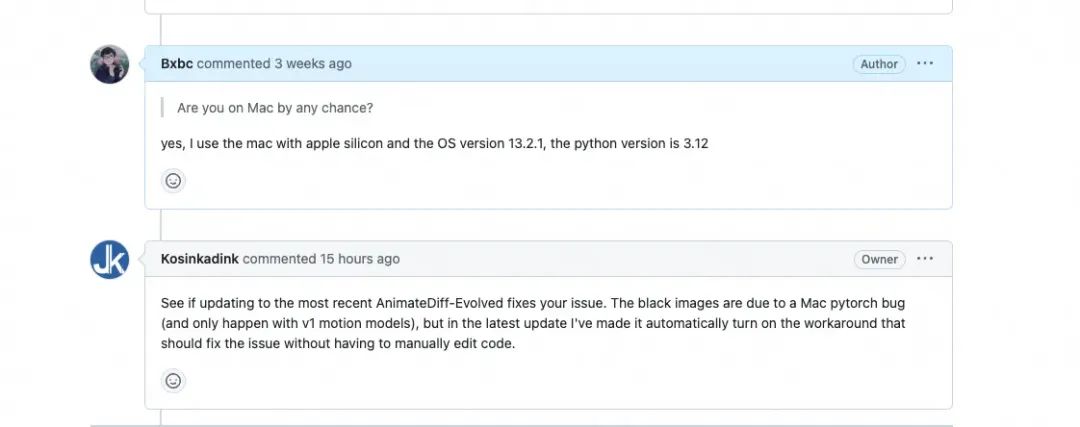The image size is (1080, 427).
Task: Click the Owner badge
Action: (879, 259)
